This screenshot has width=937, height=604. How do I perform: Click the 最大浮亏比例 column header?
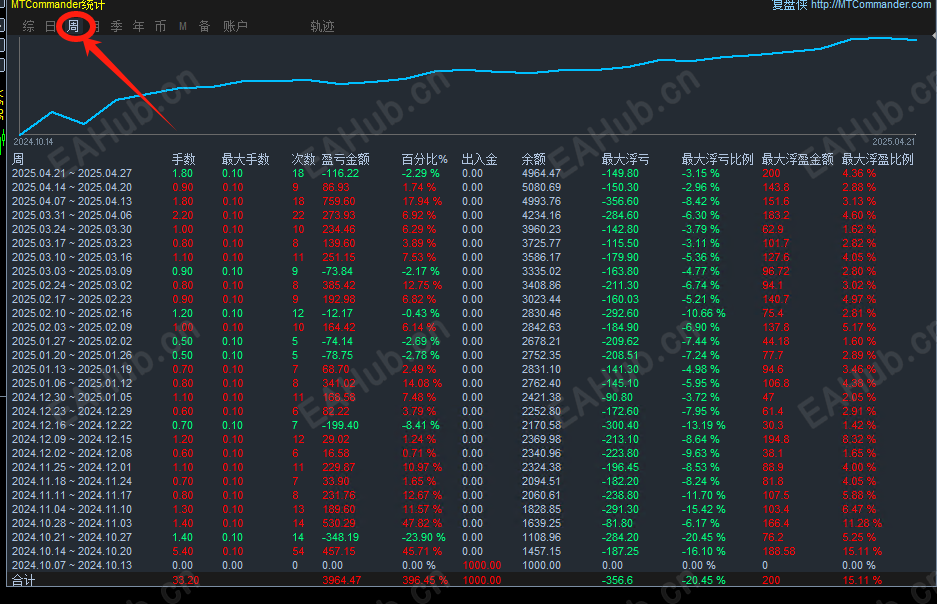pyautogui.click(x=718, y=160)
